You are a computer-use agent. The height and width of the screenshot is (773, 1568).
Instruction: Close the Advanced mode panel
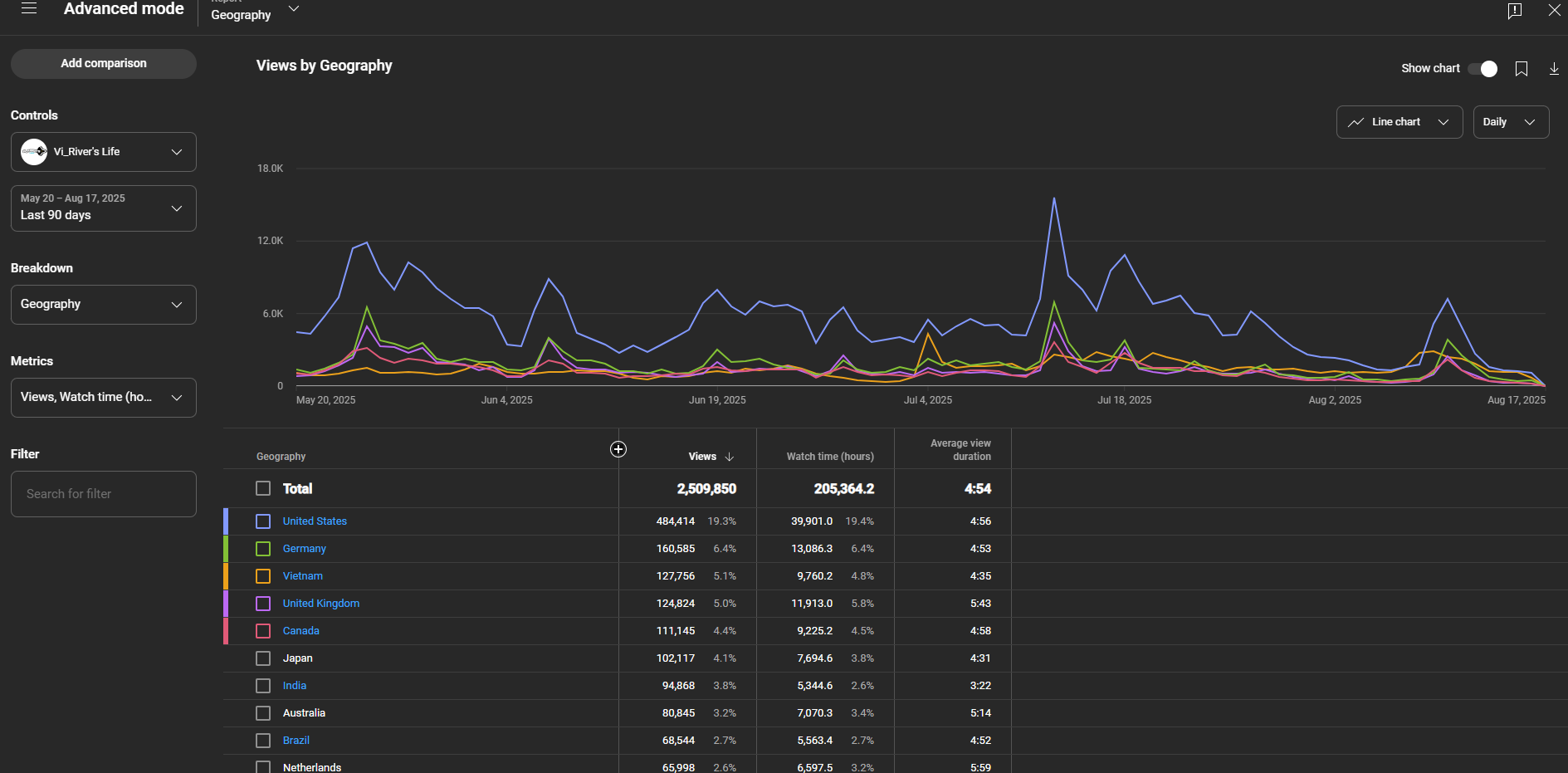(x=1554, y=10)
